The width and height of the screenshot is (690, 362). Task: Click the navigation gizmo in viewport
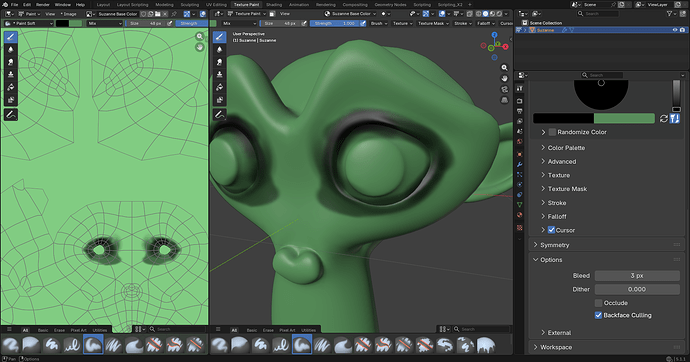(495, 46)
